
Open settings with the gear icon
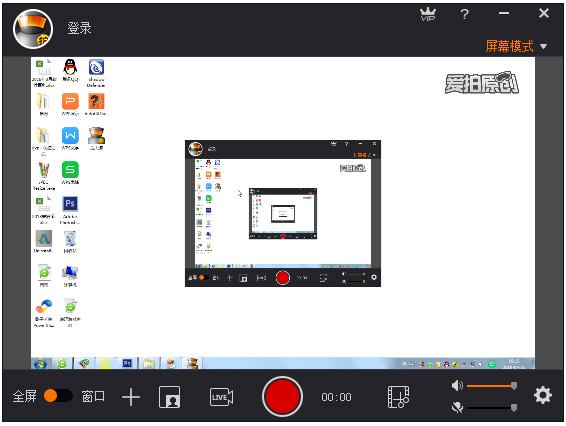[x=543, y=395]
